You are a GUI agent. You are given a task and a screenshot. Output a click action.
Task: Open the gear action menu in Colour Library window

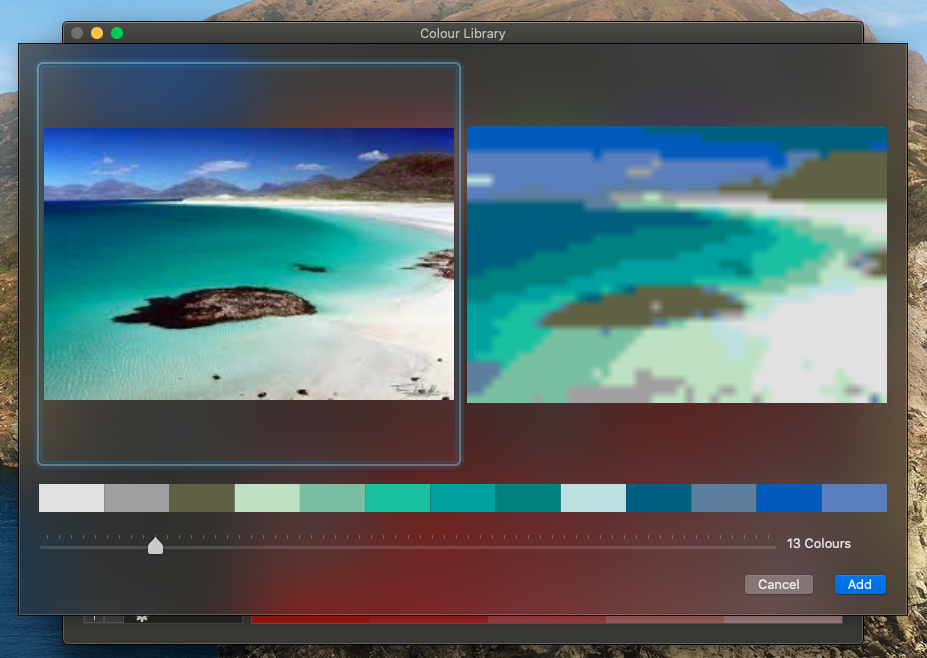(x=142, y=618)
